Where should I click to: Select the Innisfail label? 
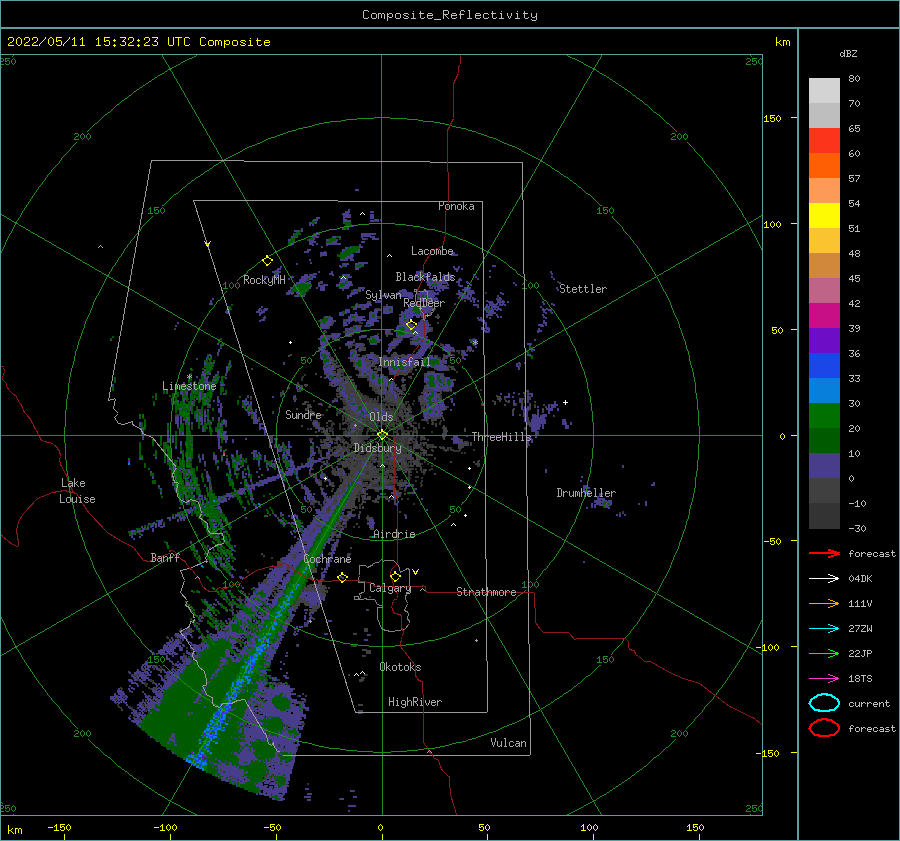(x=405, y=362)
